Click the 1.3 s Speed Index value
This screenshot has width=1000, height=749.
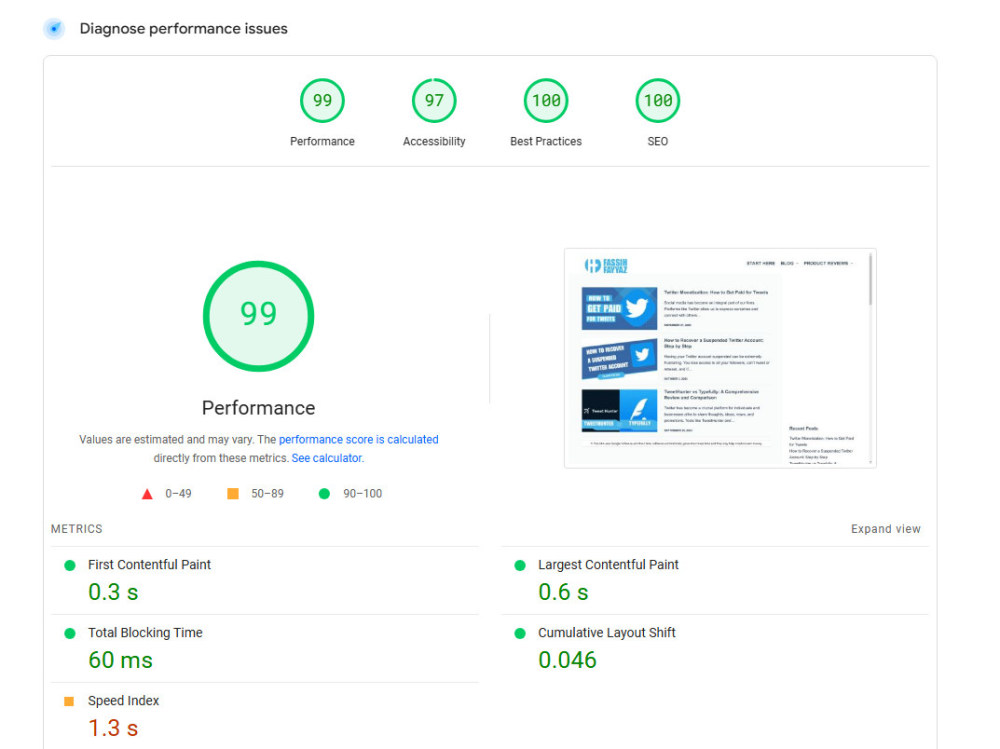(x=113, y=728)
